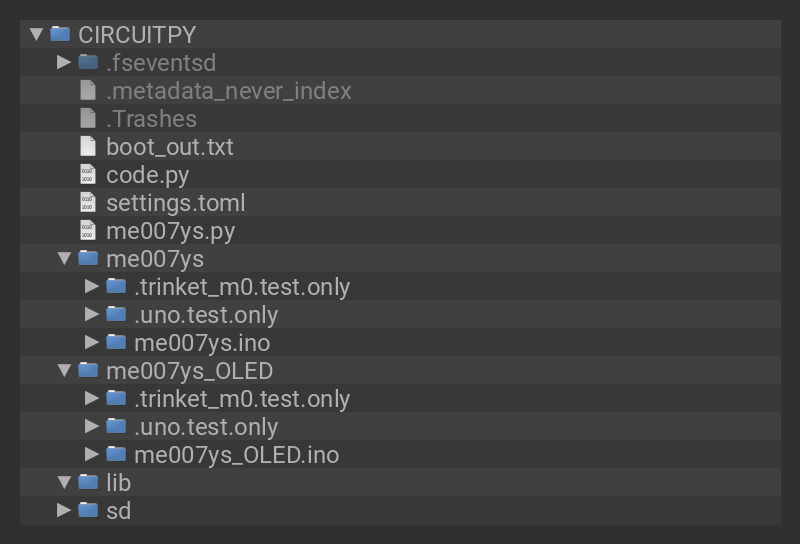The width and height of the screenshot is (800, 544).
Task: Collapse the lib folder
Action: (x=64, y=483)
